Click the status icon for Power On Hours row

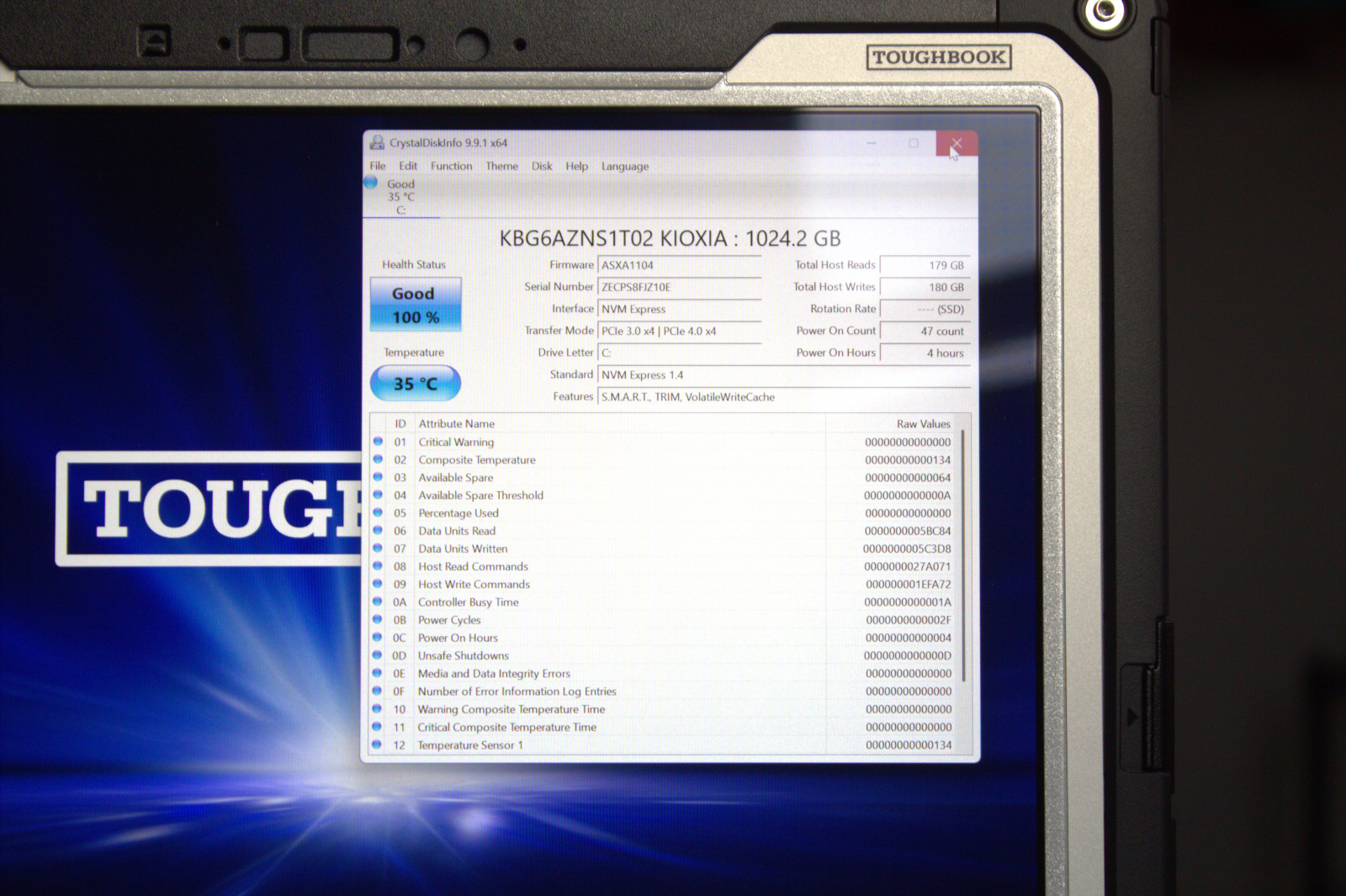(377, 637)
